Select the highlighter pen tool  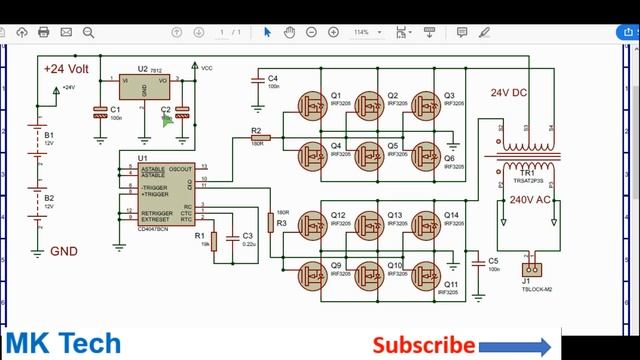coord(484,32)
